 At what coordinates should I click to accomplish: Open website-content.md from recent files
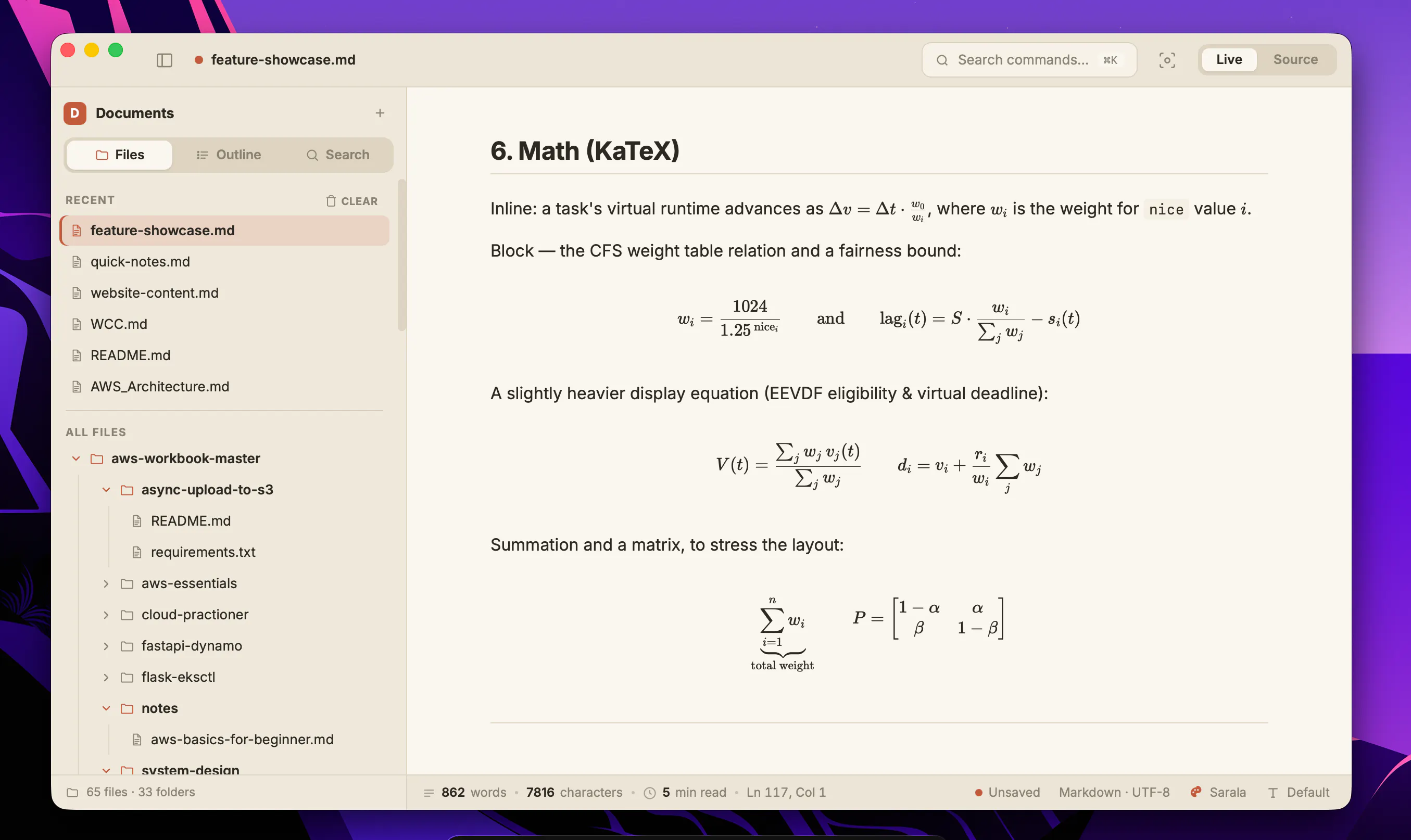[225, 293]
